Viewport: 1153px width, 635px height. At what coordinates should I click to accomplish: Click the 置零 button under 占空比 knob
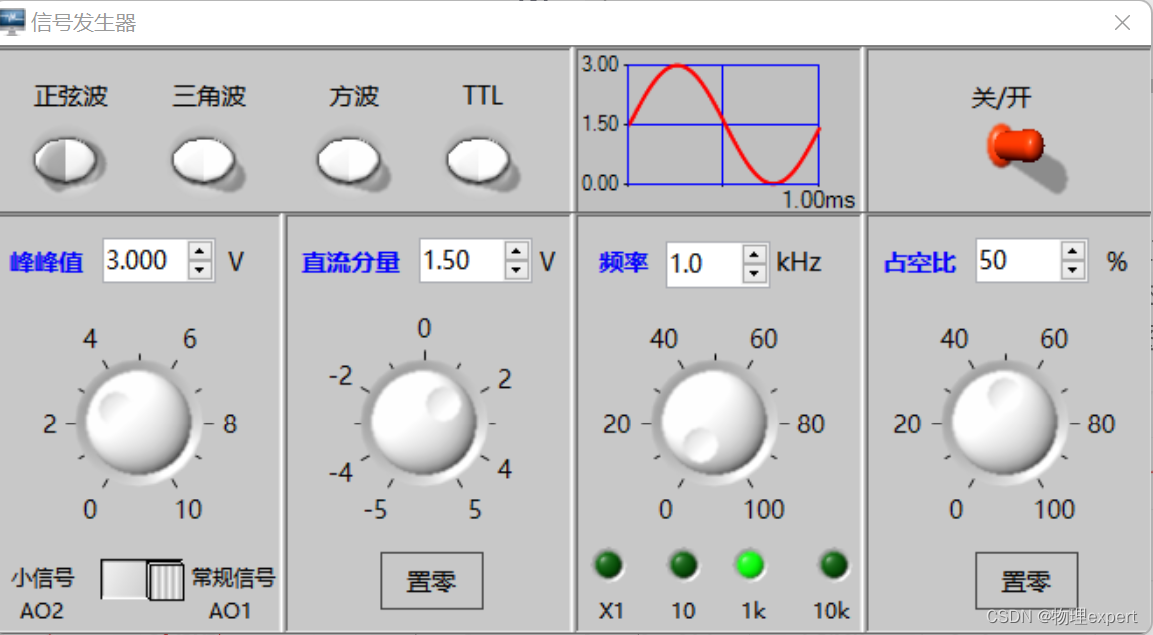[1026, 581]
